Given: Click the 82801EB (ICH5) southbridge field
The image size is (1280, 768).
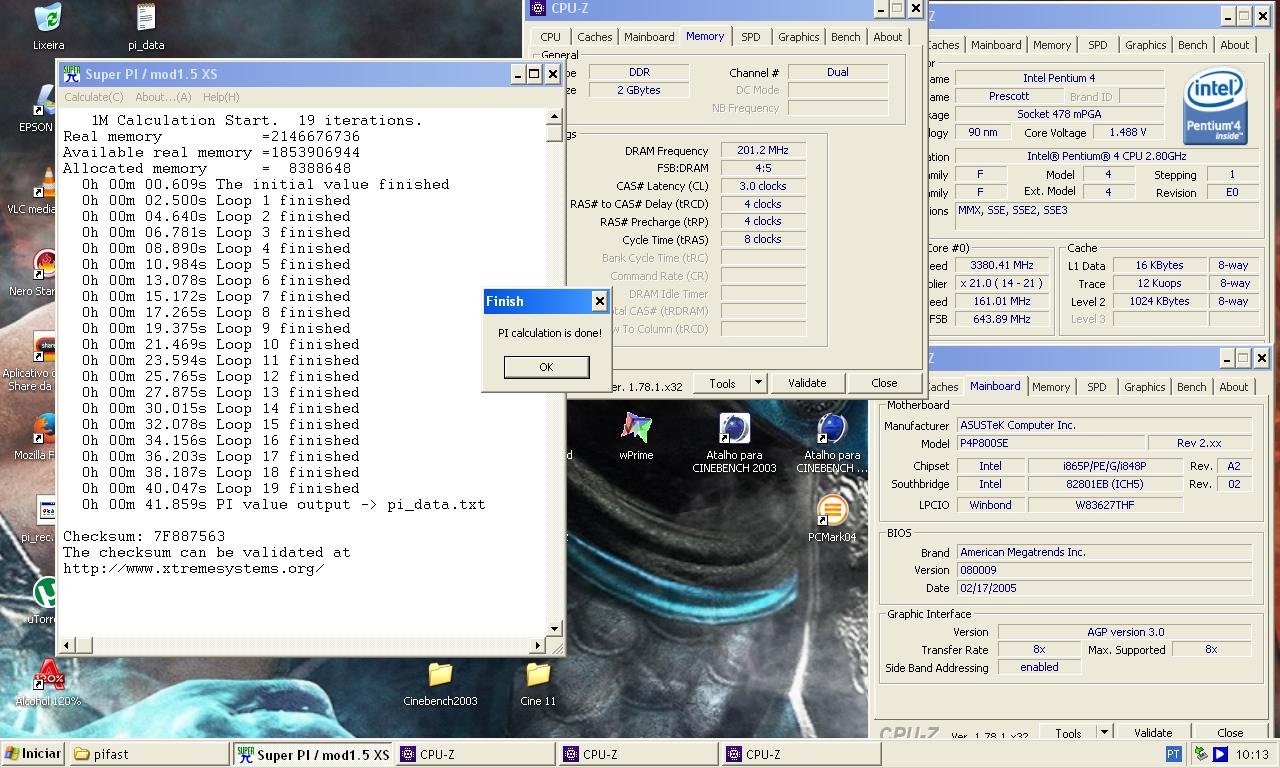Looking at the screenshot, I should click(1104, 485).
